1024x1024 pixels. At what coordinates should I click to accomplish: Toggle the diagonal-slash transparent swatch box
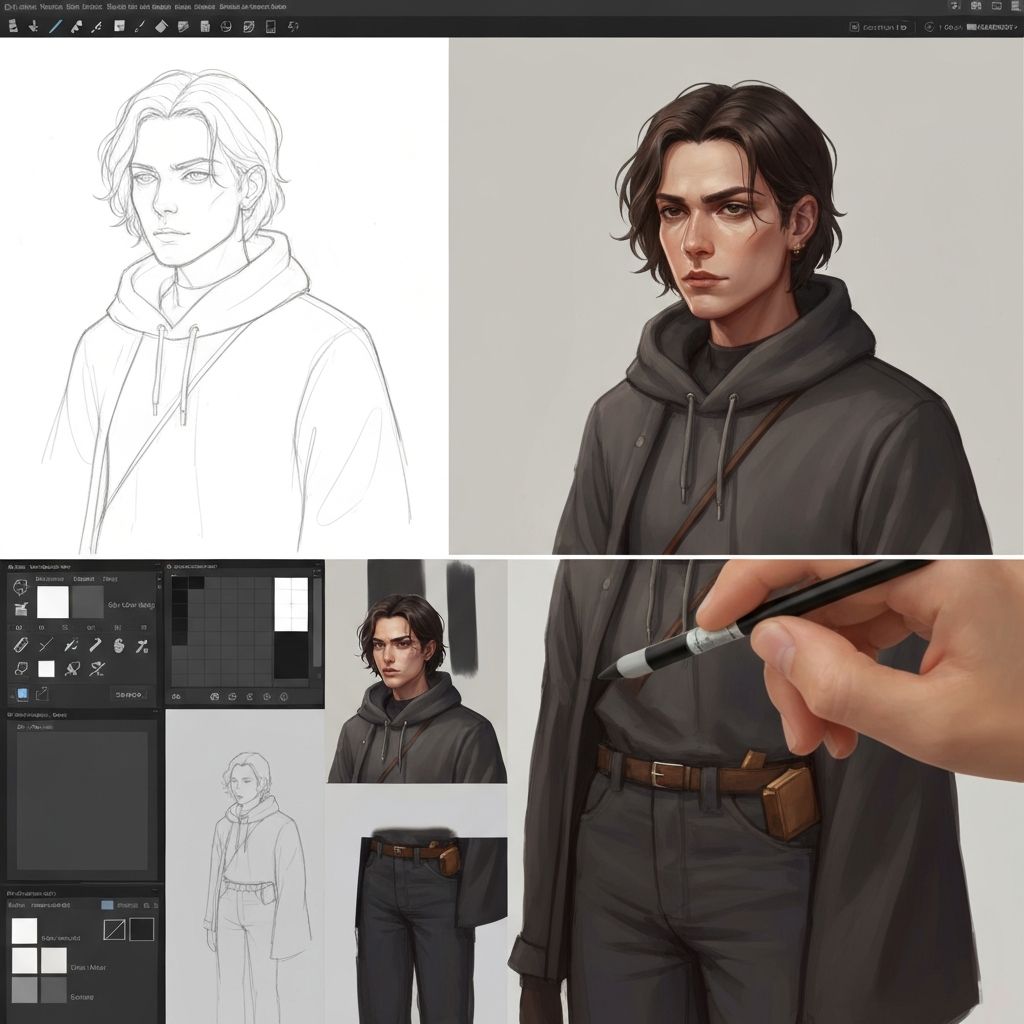click(x=115, y=929)
